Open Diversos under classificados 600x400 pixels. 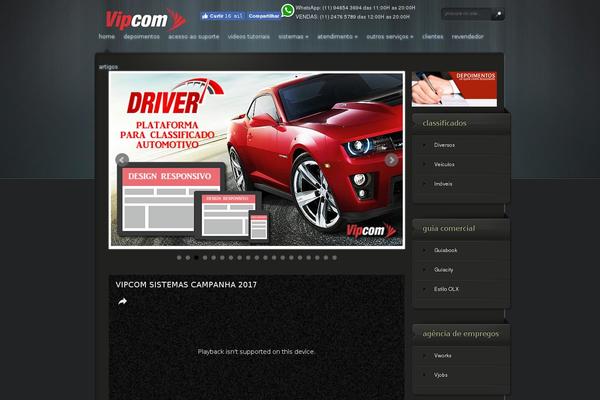[x=444, y=145]
